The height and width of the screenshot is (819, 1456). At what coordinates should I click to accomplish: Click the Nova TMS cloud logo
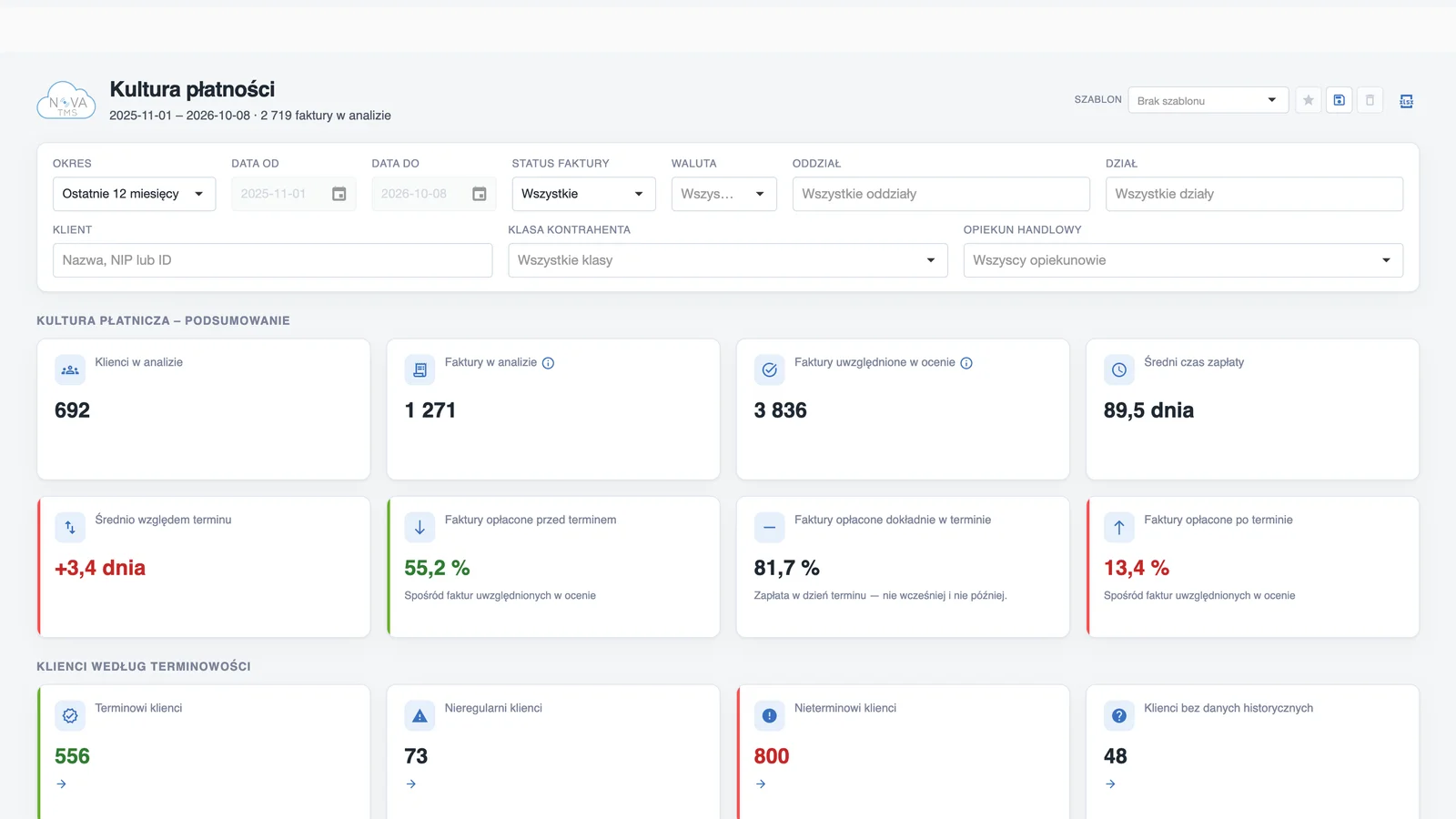[x=66, y=101]
